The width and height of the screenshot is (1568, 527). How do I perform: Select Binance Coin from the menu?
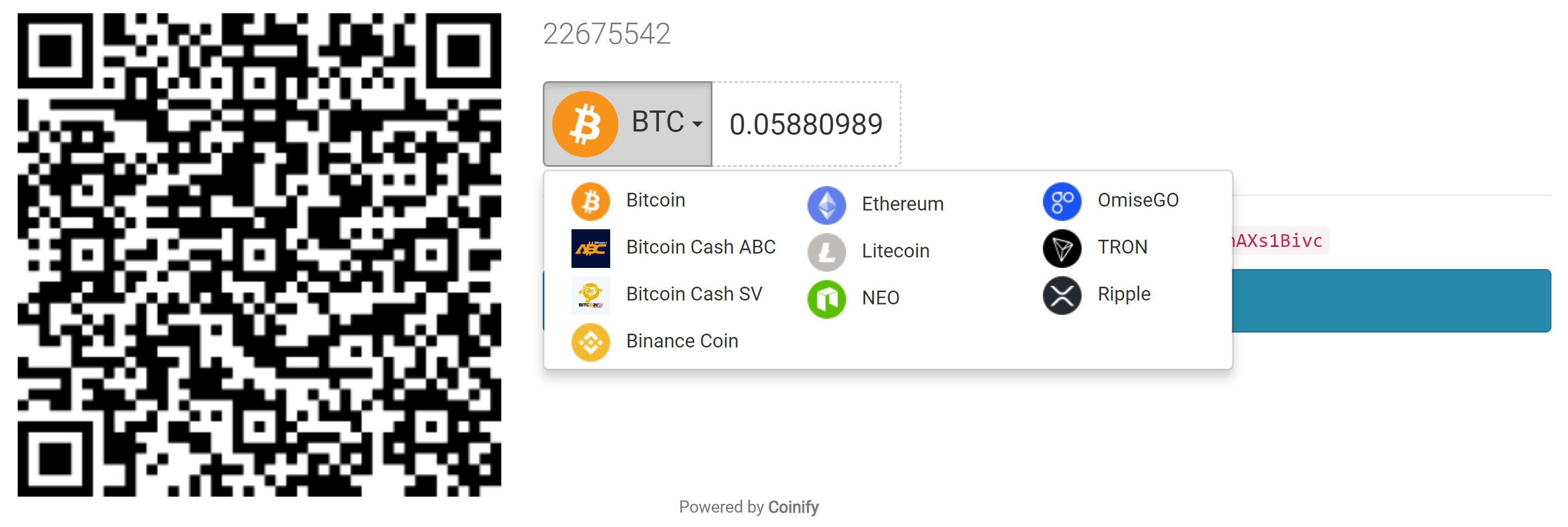click(681, 341)
